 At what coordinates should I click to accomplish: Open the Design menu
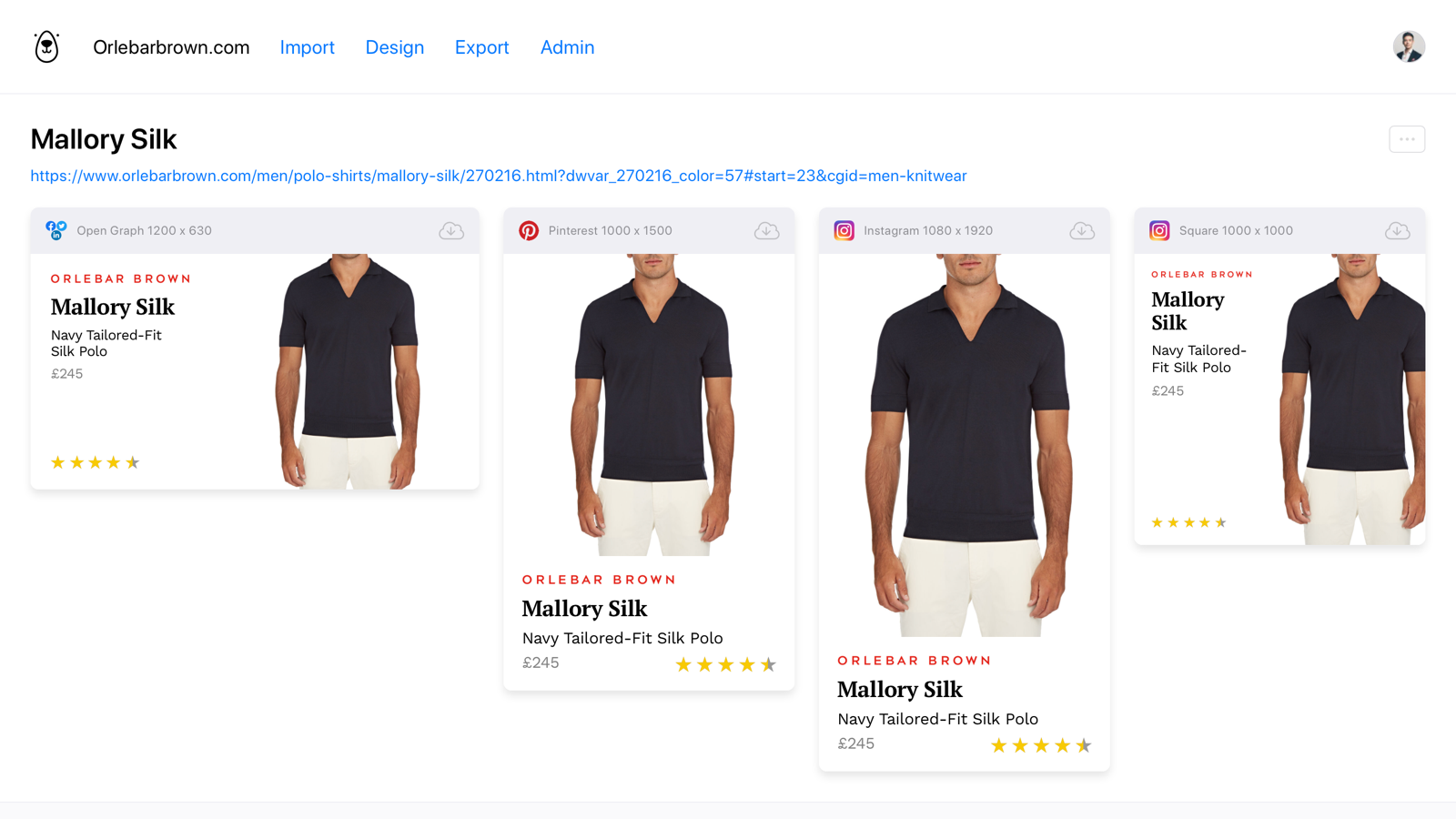[x=394, y=47]
